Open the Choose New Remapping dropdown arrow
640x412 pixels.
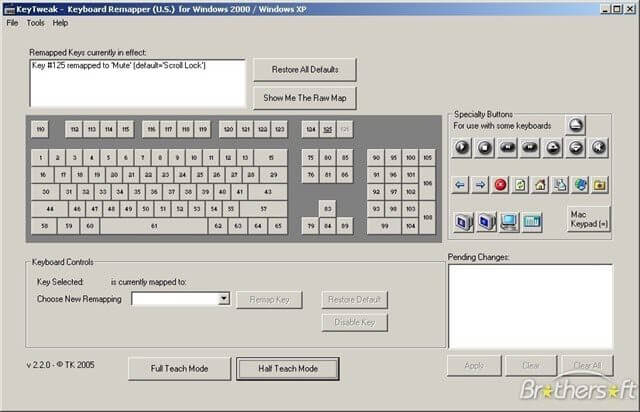click(x=224, y=298)
